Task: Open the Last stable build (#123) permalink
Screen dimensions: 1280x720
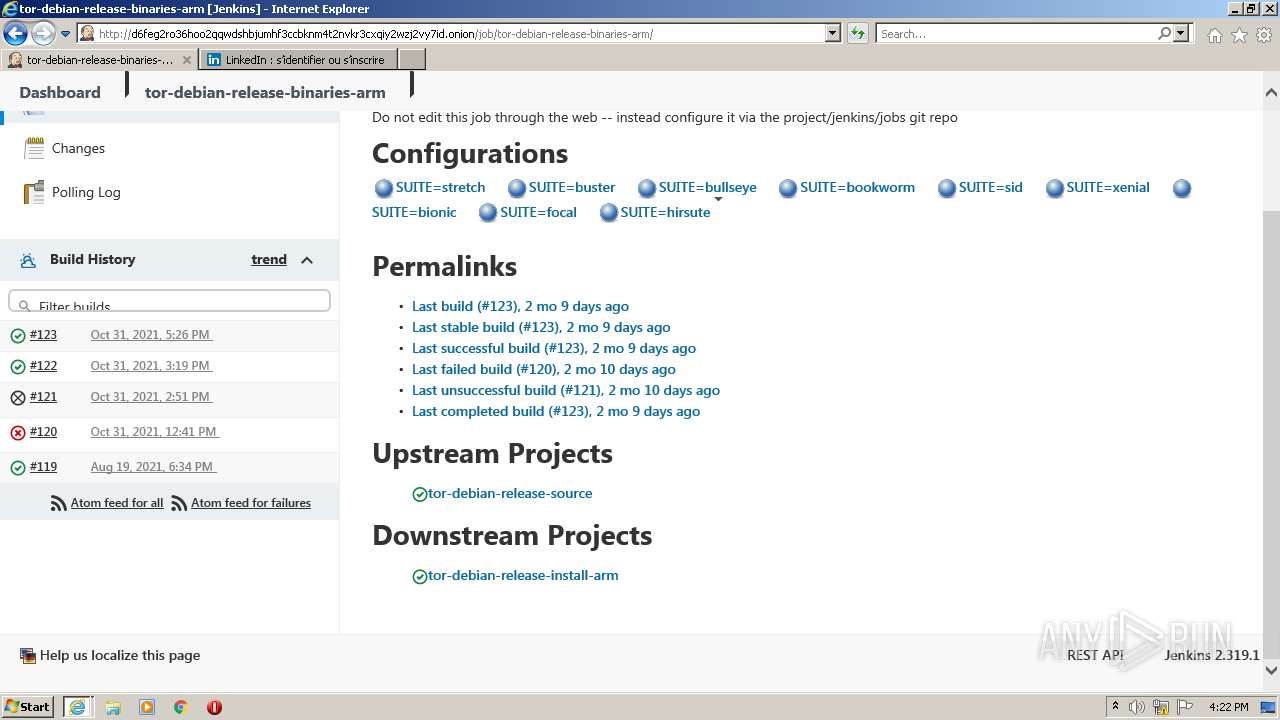Action: pos(541,327)
